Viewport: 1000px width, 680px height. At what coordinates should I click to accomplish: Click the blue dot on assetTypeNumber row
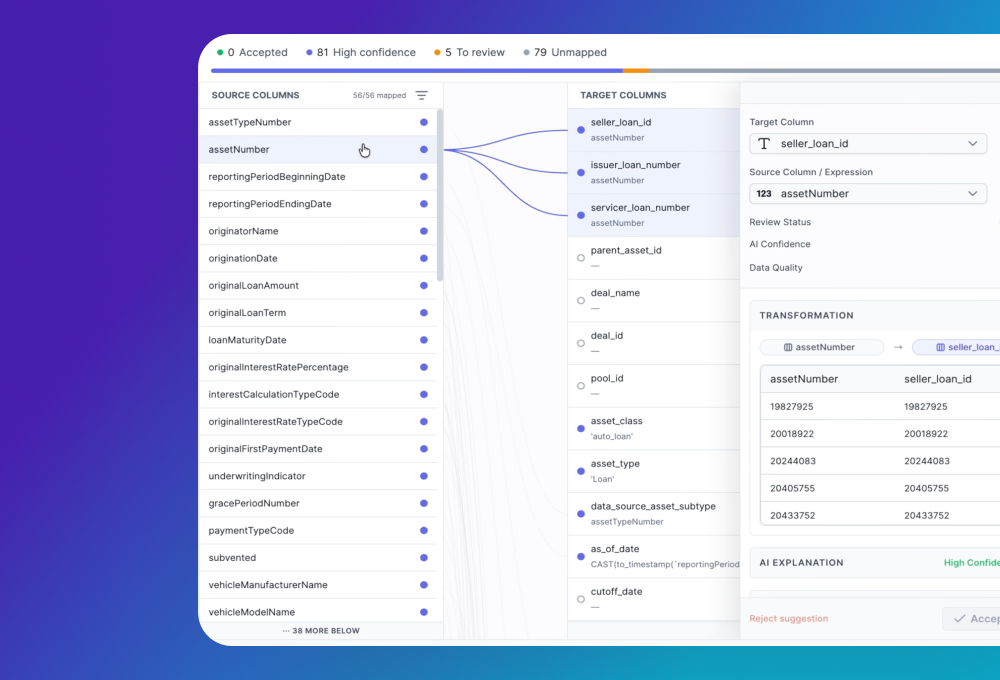coord(423,122)
